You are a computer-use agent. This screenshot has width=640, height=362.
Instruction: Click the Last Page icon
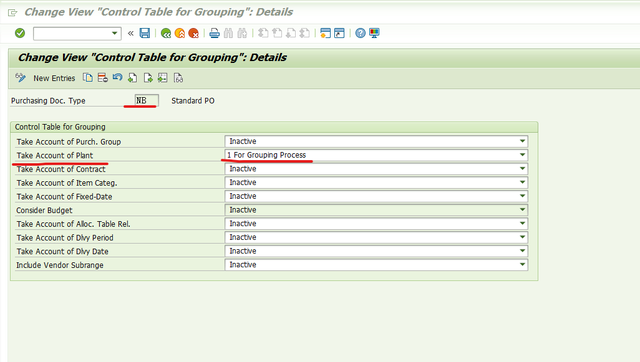[x=304, y=33]
